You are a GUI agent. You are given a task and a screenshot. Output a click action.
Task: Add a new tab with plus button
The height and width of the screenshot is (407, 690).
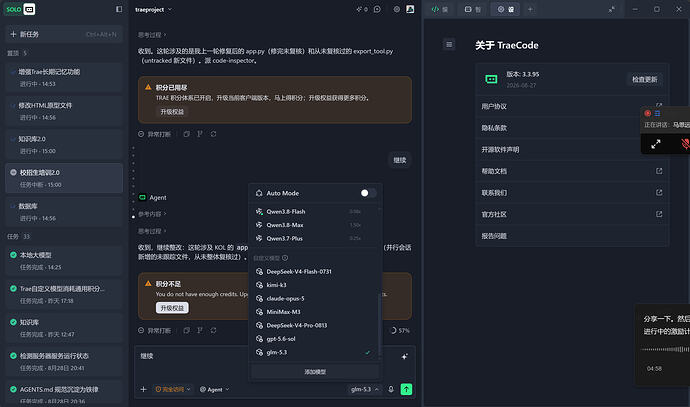click(x=530, y=9)
